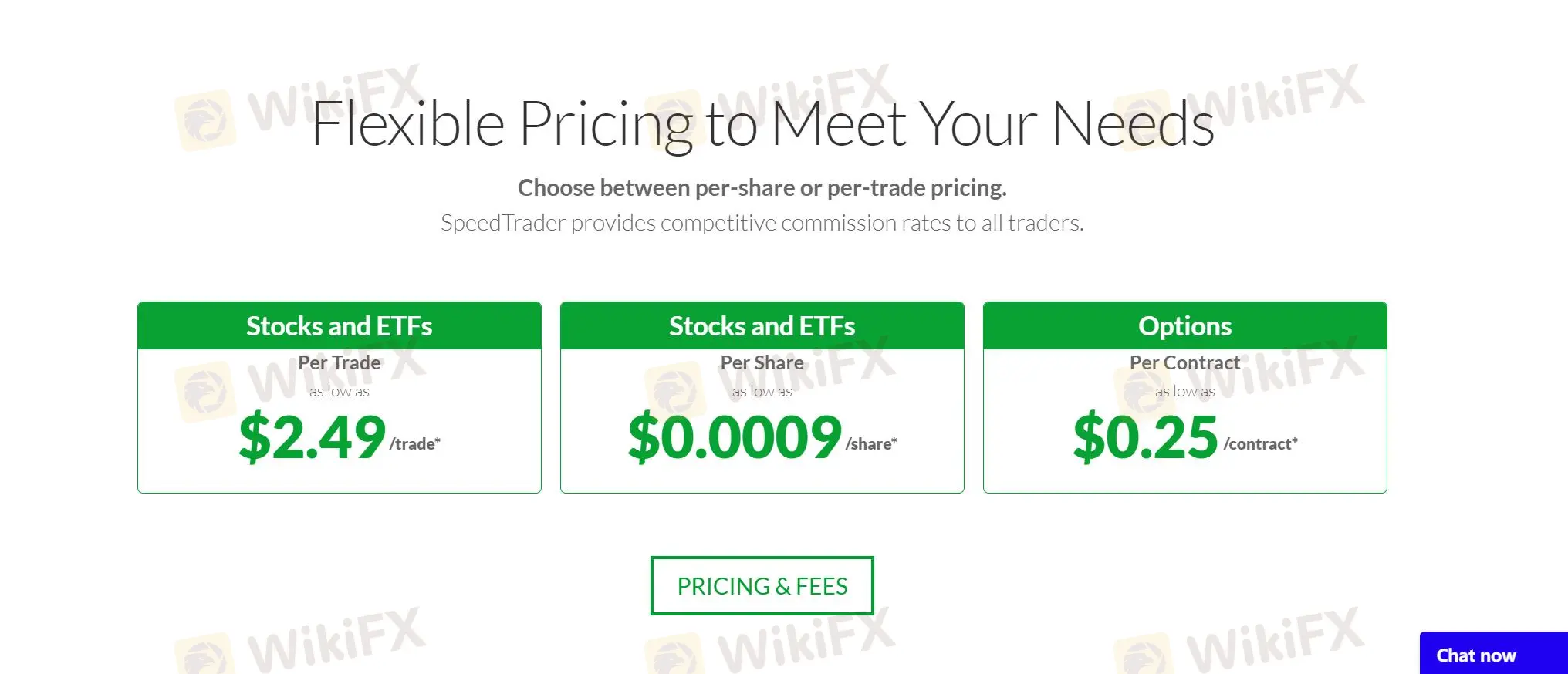This screenshot has width=1568, height=674.
Task: Click the Flexible Pricing to Meet Your Needs heading
Action: [x=762, y=124]
